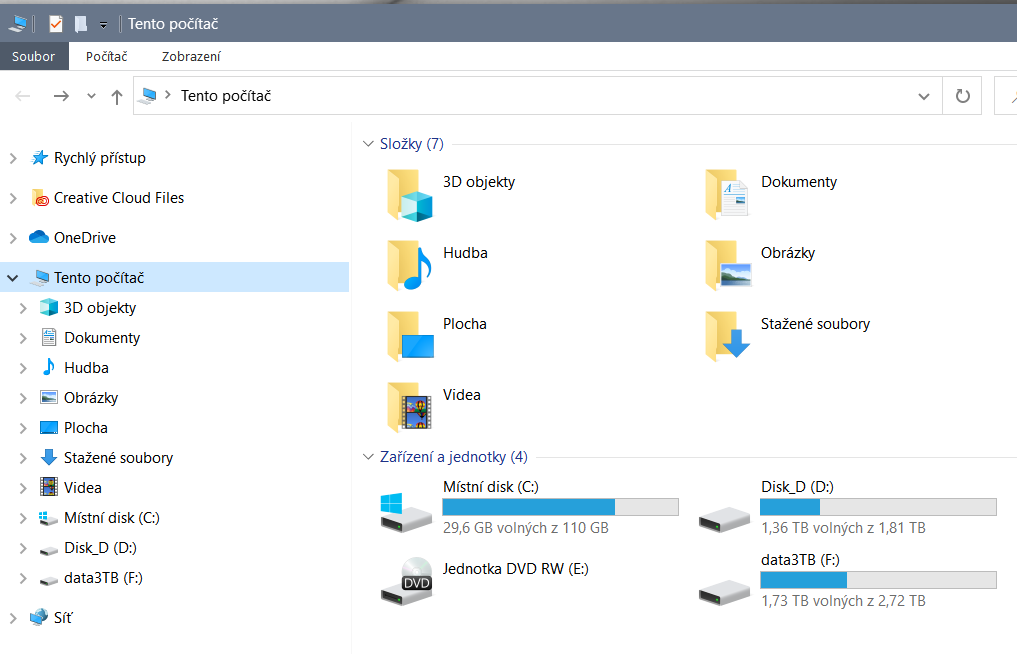Open the address bar history dropdown

(924, 97)
